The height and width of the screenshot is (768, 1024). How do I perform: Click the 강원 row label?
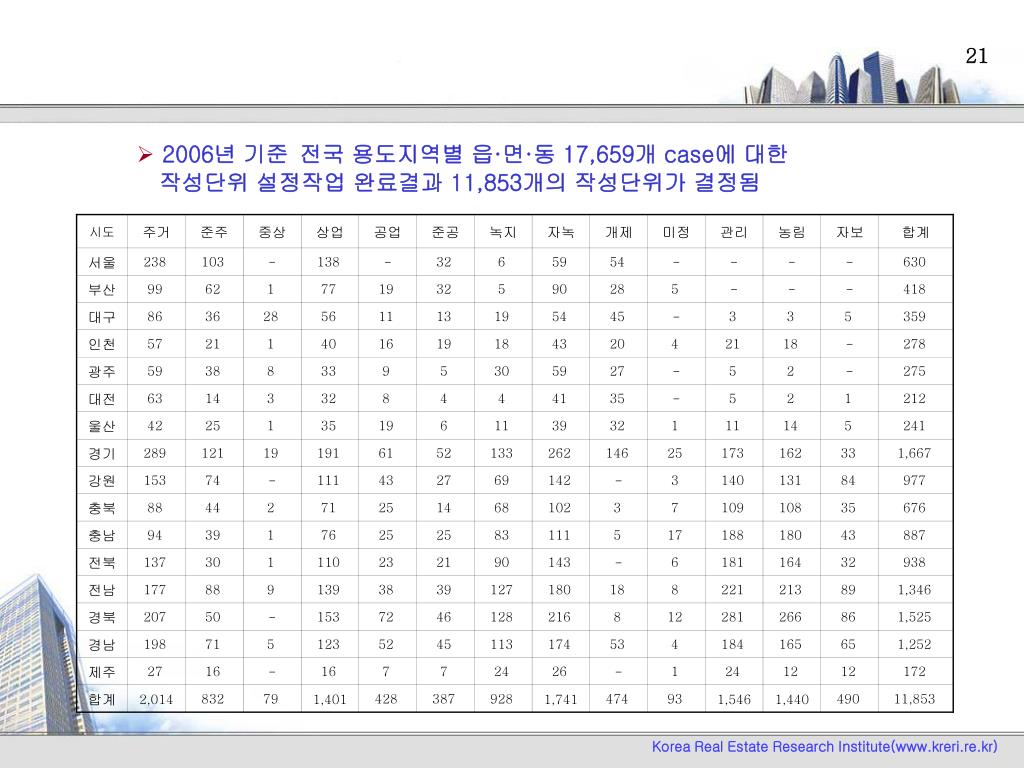coord(102,481)
